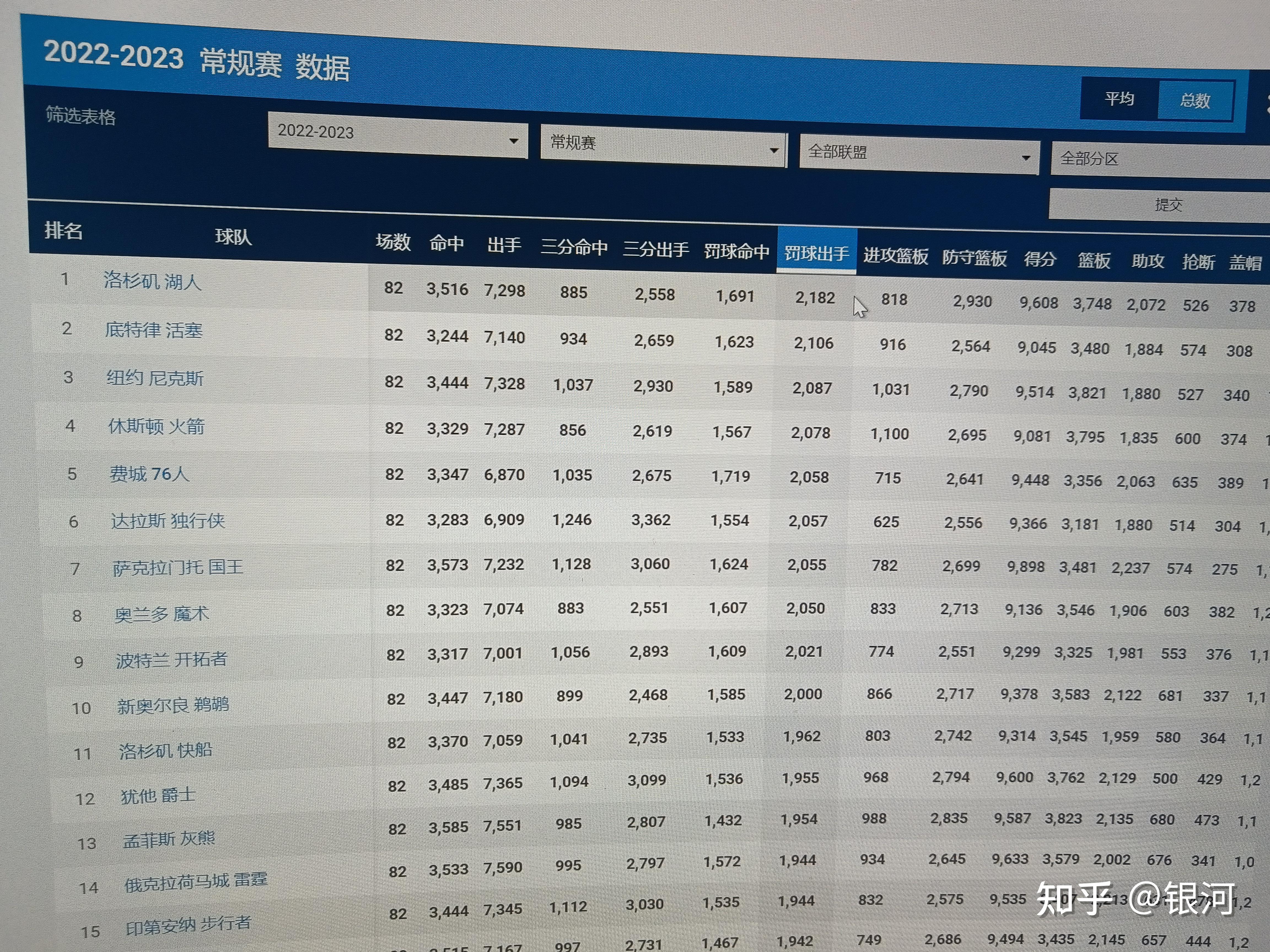Screen dimensions: 1270x952
Task: Open the 洛杉矶 湖人 team link
Action: click(x=153, y=281)
